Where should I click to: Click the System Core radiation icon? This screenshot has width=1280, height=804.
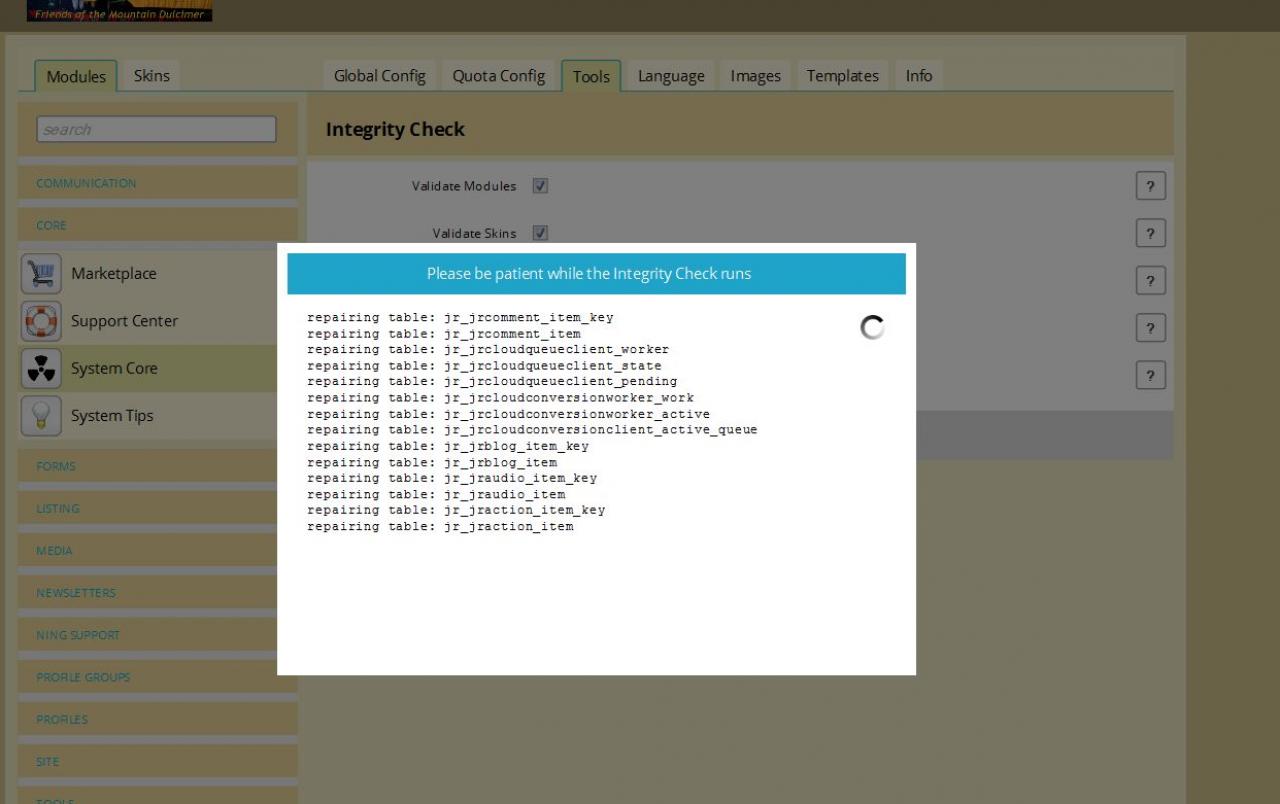click(41, 369)
